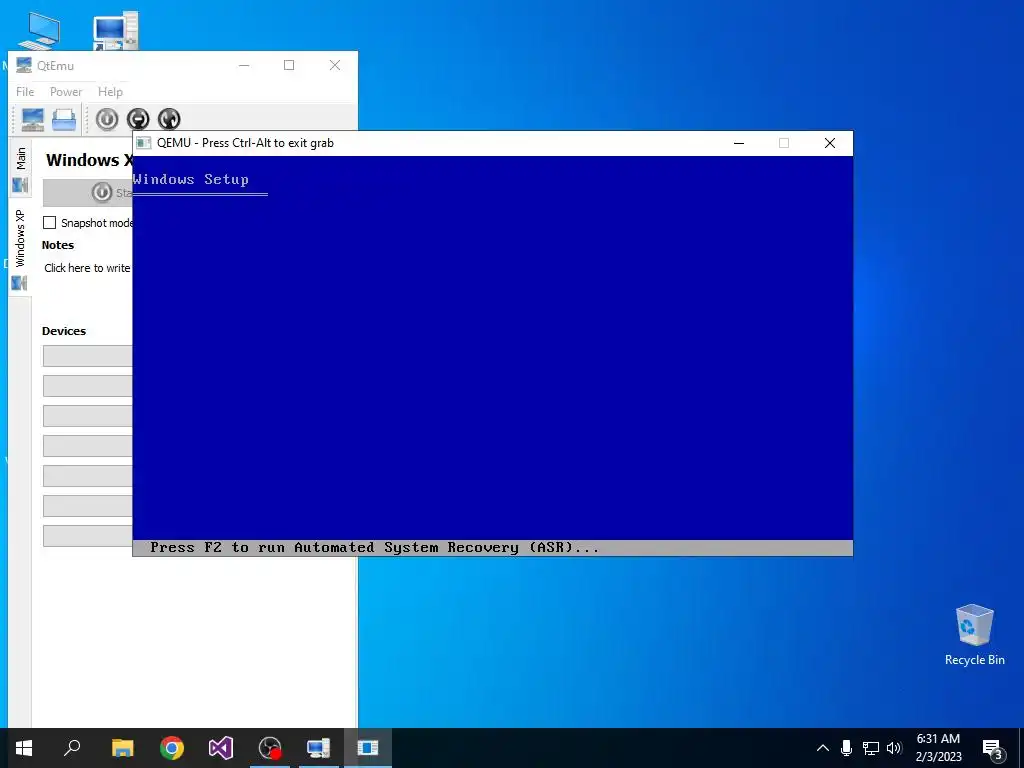The width and height of the screenshot is (1024, 768).
Task: Open the volume tray icon
Action: pyautogui.click(x=894, y=748)
